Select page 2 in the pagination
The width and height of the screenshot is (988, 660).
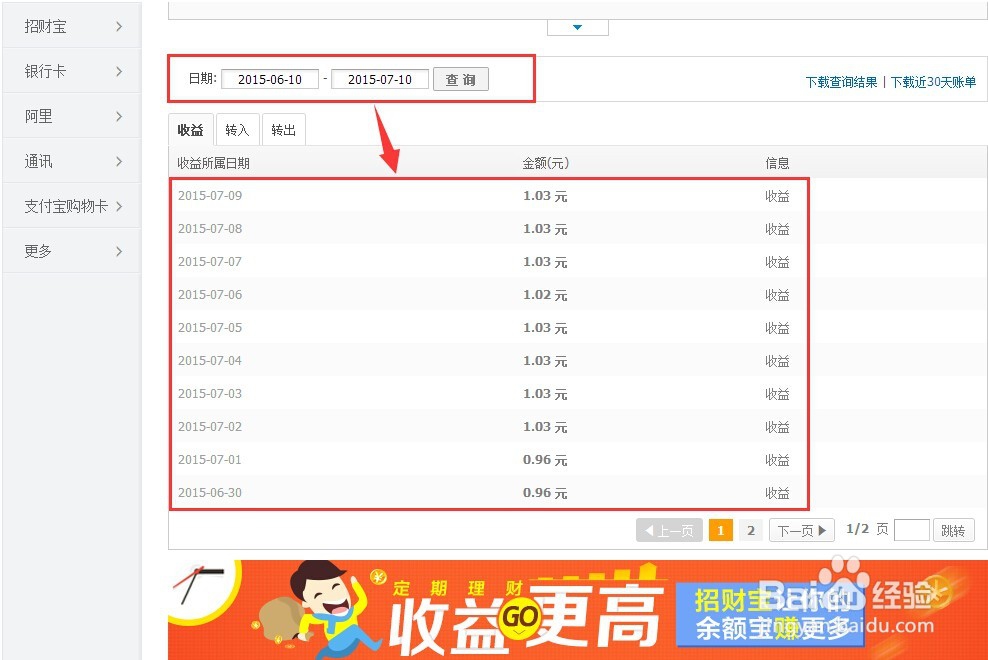(751, 530)
